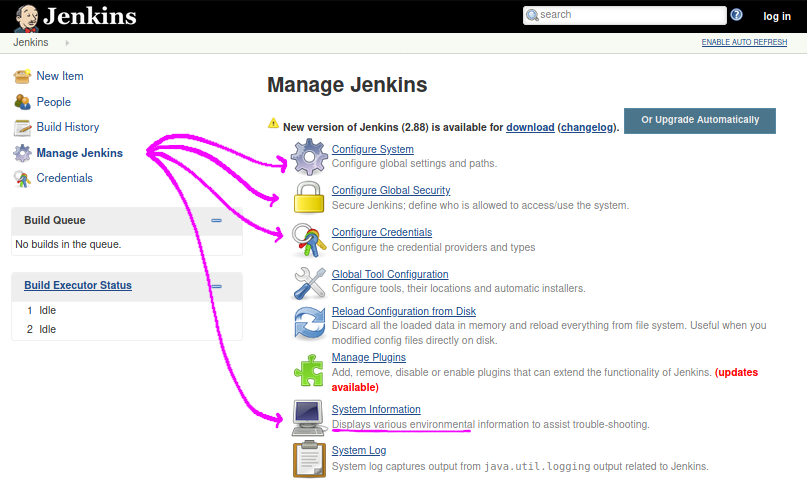The height and width of the screenshot is (481, 807).
Task: Click the System Information computer icon
Action: [309, 417]
